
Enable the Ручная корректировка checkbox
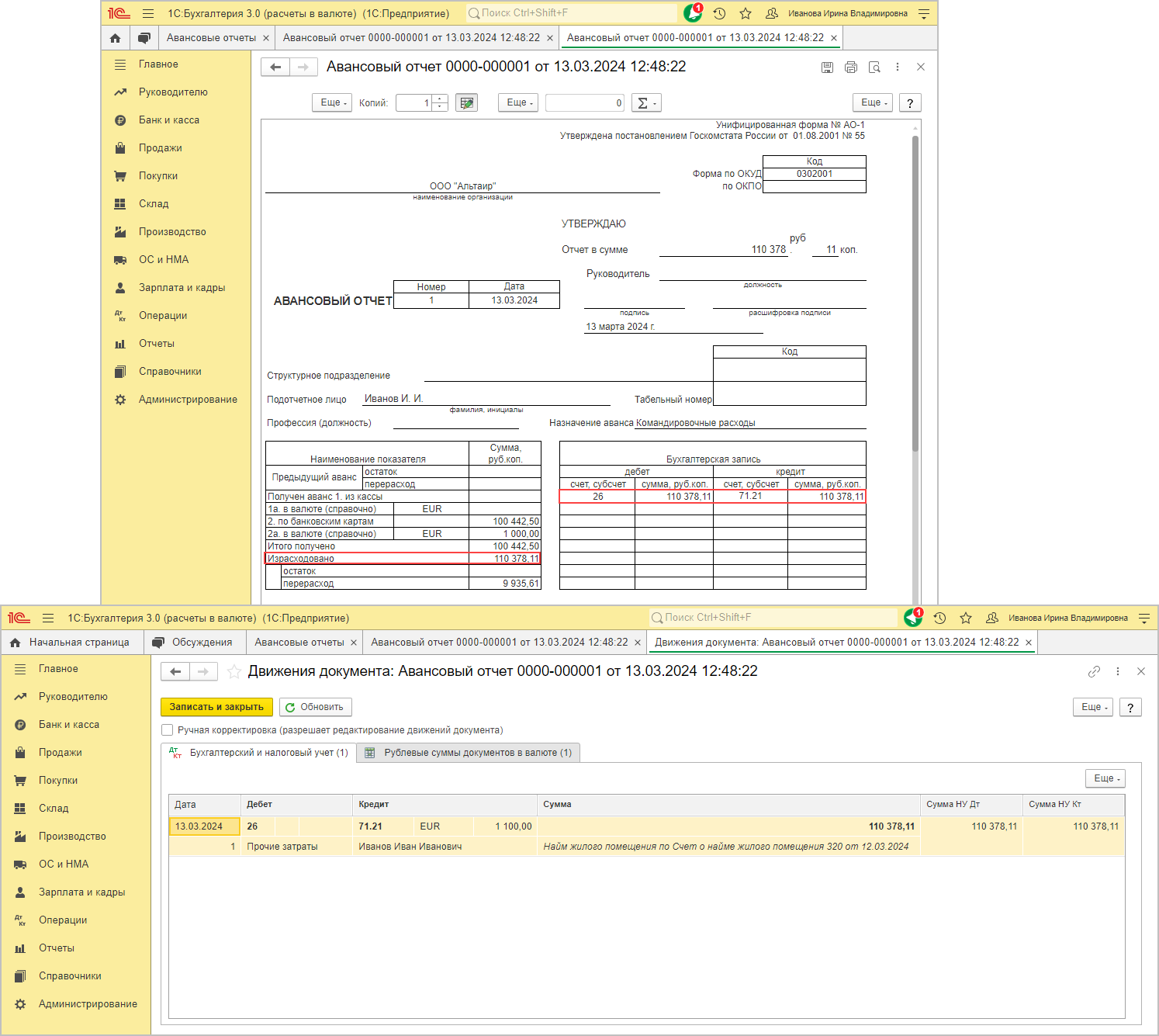(167, 730)
